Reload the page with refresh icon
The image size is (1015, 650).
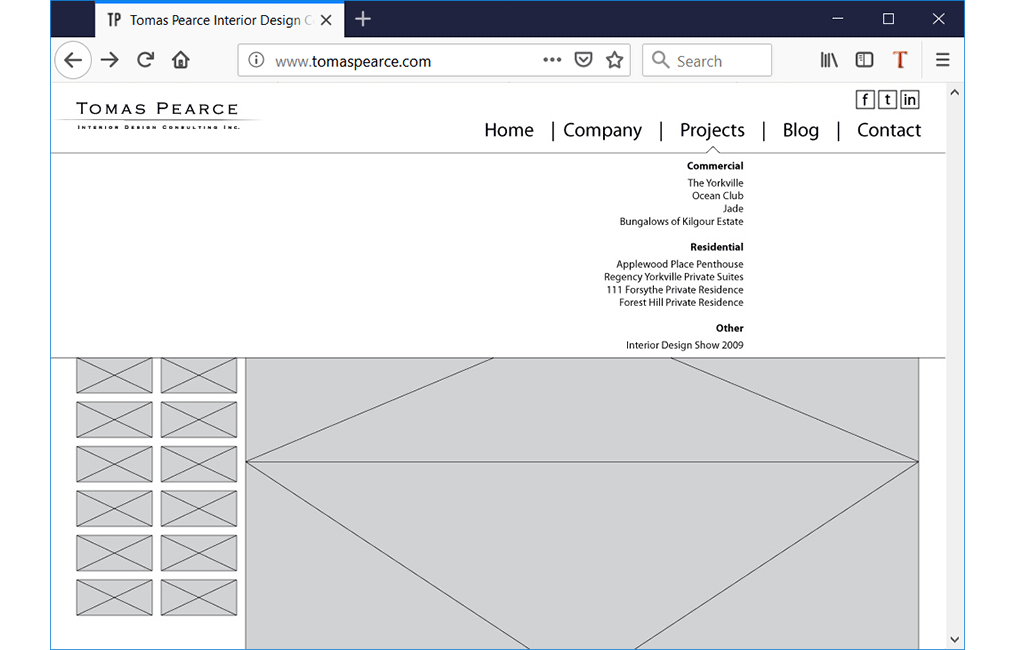pos(146,60)
